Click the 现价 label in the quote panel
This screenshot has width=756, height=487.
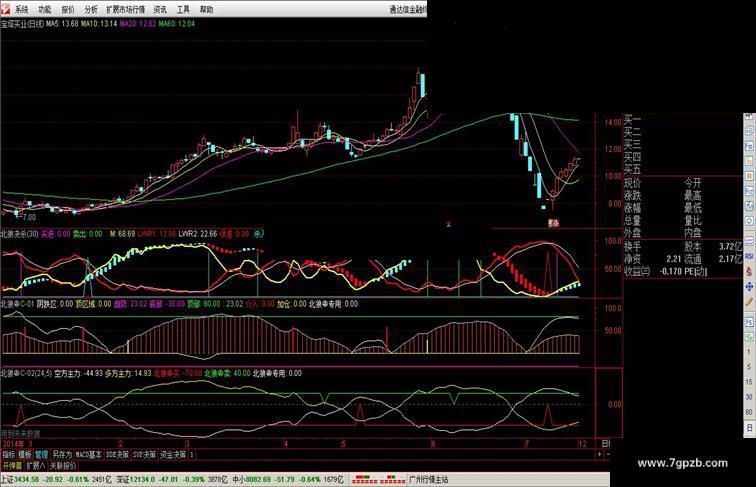pyautogui.click(x=633, y=183)
